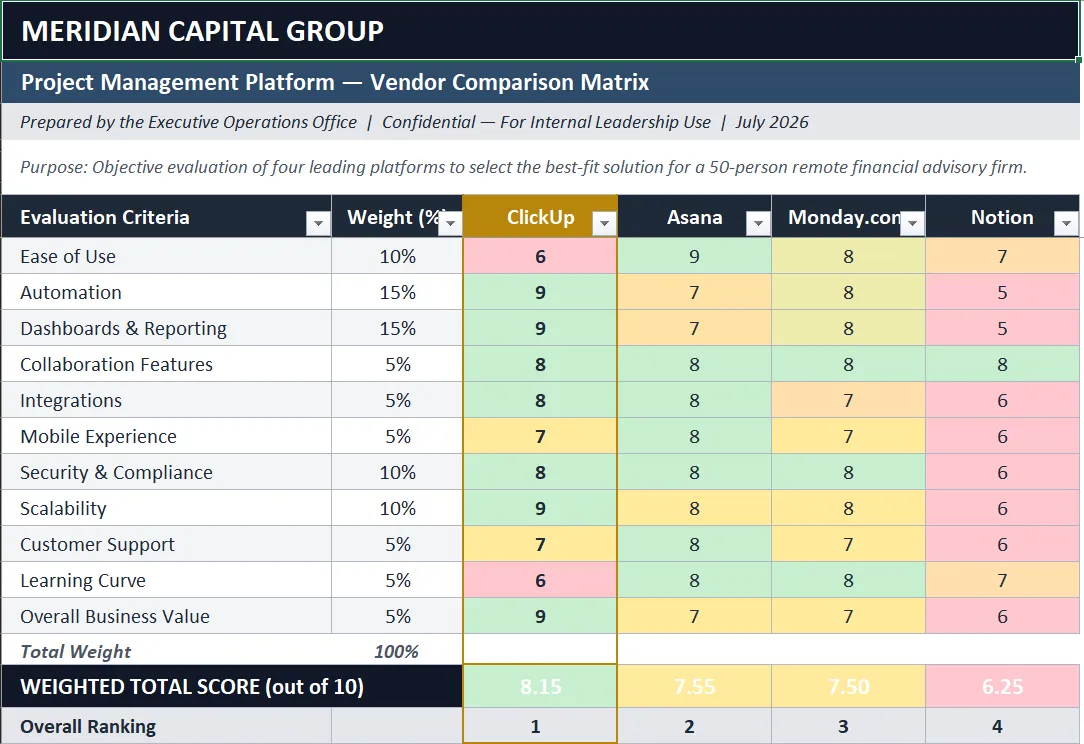Image resolution: width=1084 pixels, height=744 pixels.
Task: Select the Scalability criteria cell
Action: click(x=167, y=508)
